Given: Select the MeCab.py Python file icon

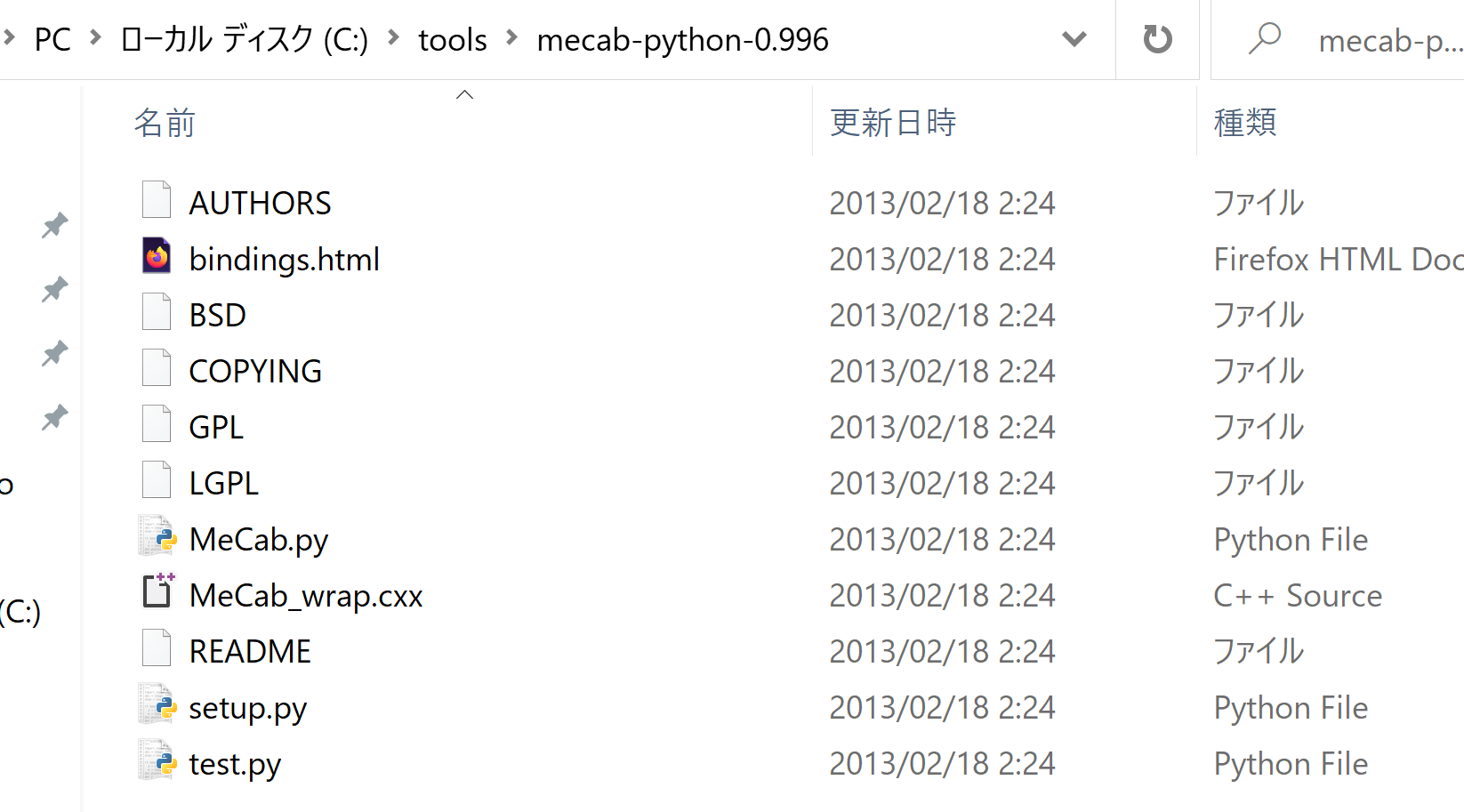Looking at the screenshot, I should [157, 536].
